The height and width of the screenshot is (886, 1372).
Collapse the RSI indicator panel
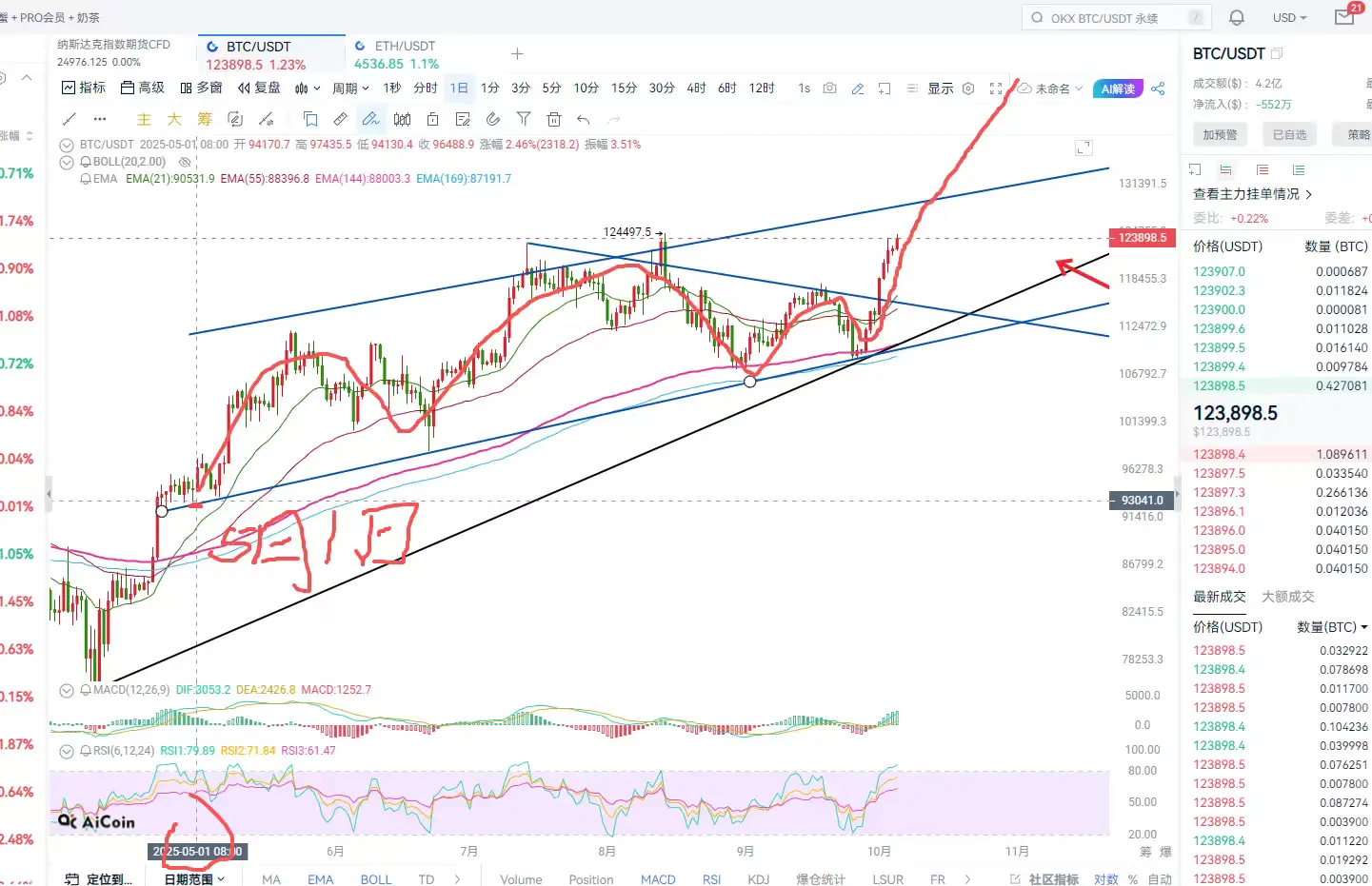click(67, 751)
